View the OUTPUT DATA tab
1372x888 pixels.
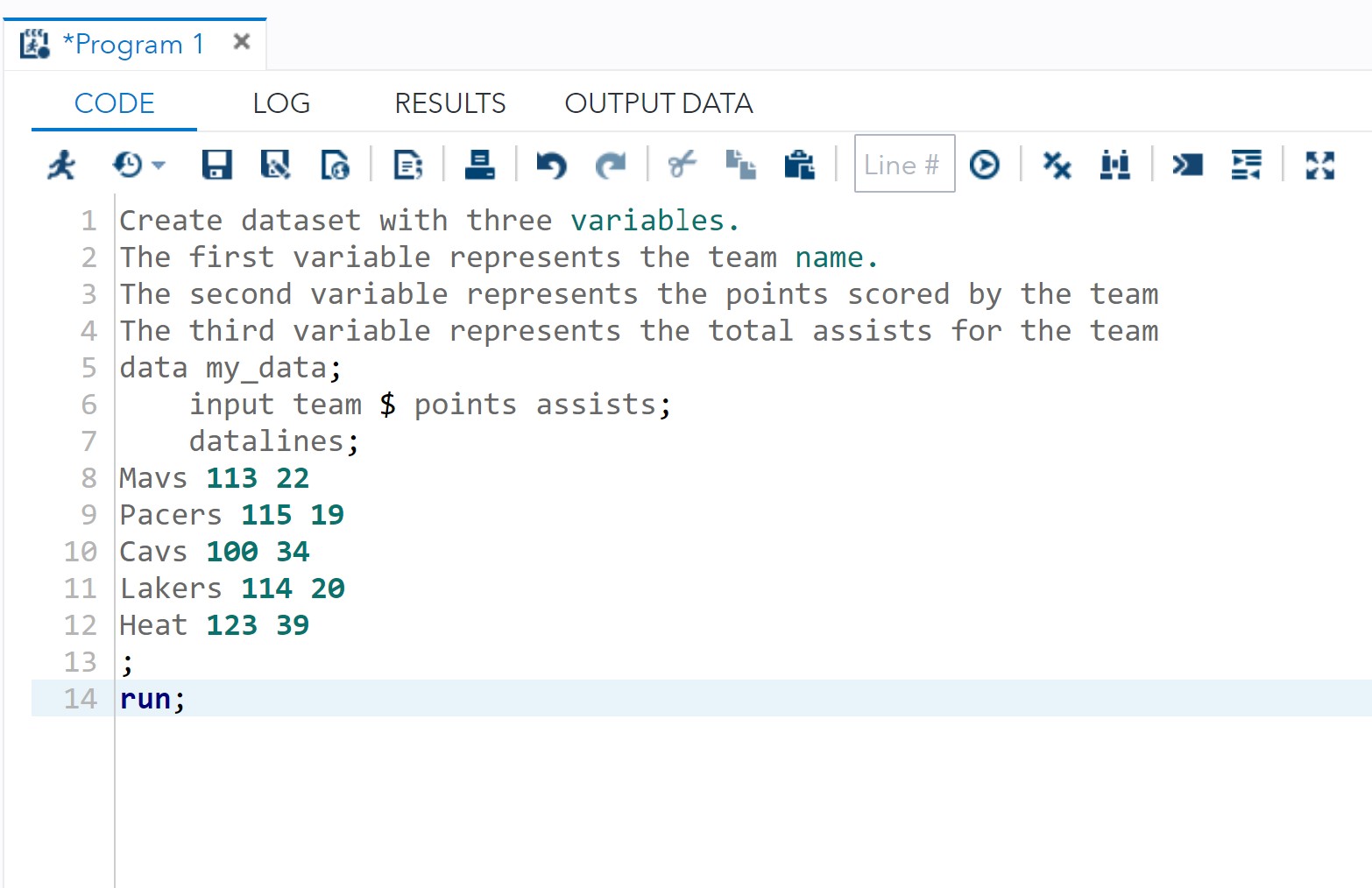coord(658,102)
